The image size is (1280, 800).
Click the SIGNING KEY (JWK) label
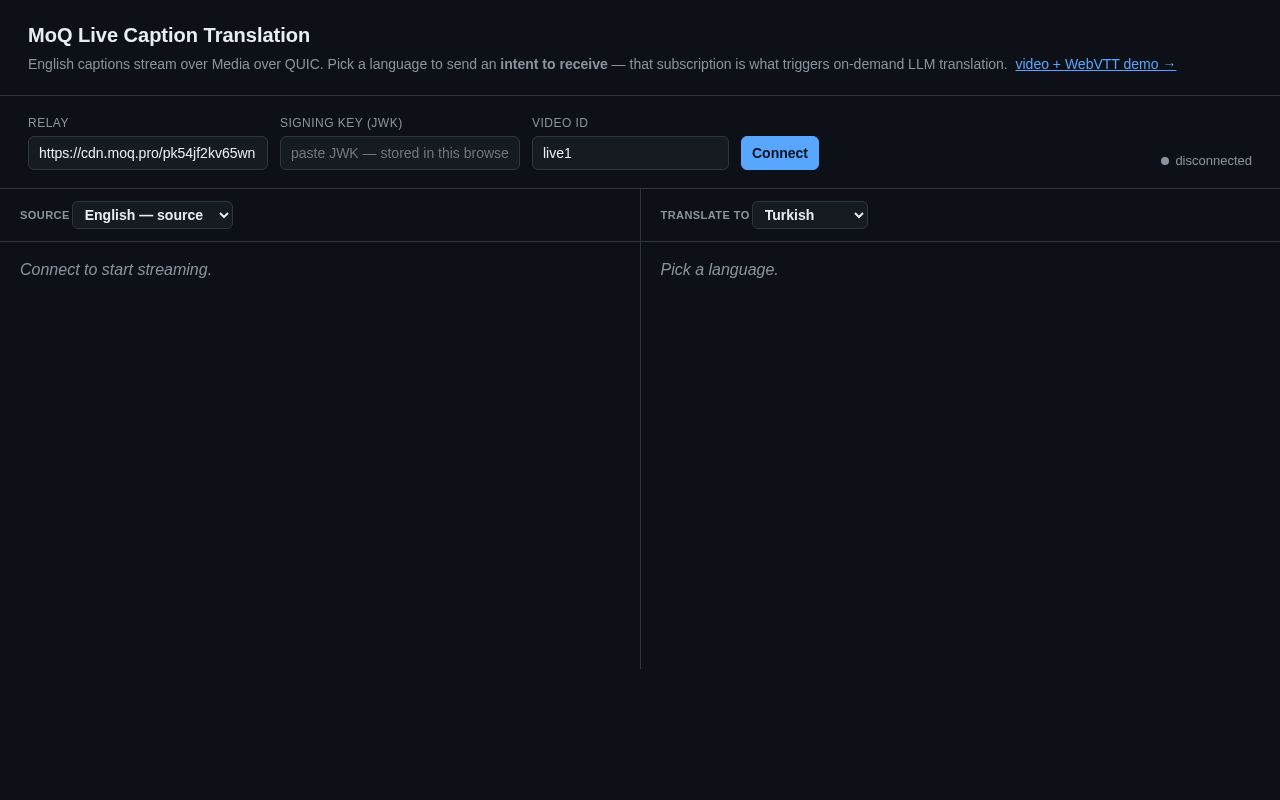coord(341,123)
